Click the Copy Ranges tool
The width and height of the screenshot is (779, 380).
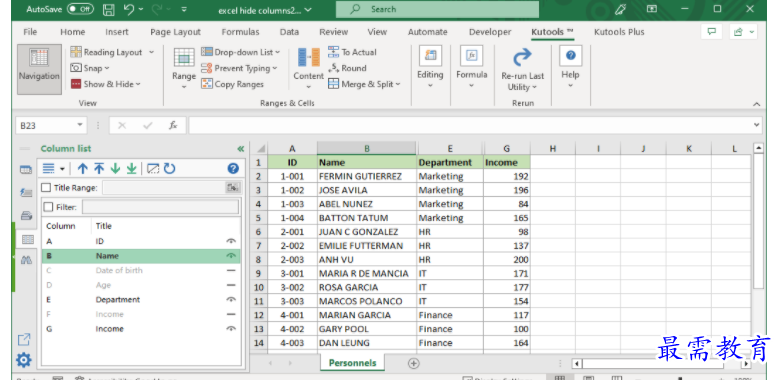[233, 84]
